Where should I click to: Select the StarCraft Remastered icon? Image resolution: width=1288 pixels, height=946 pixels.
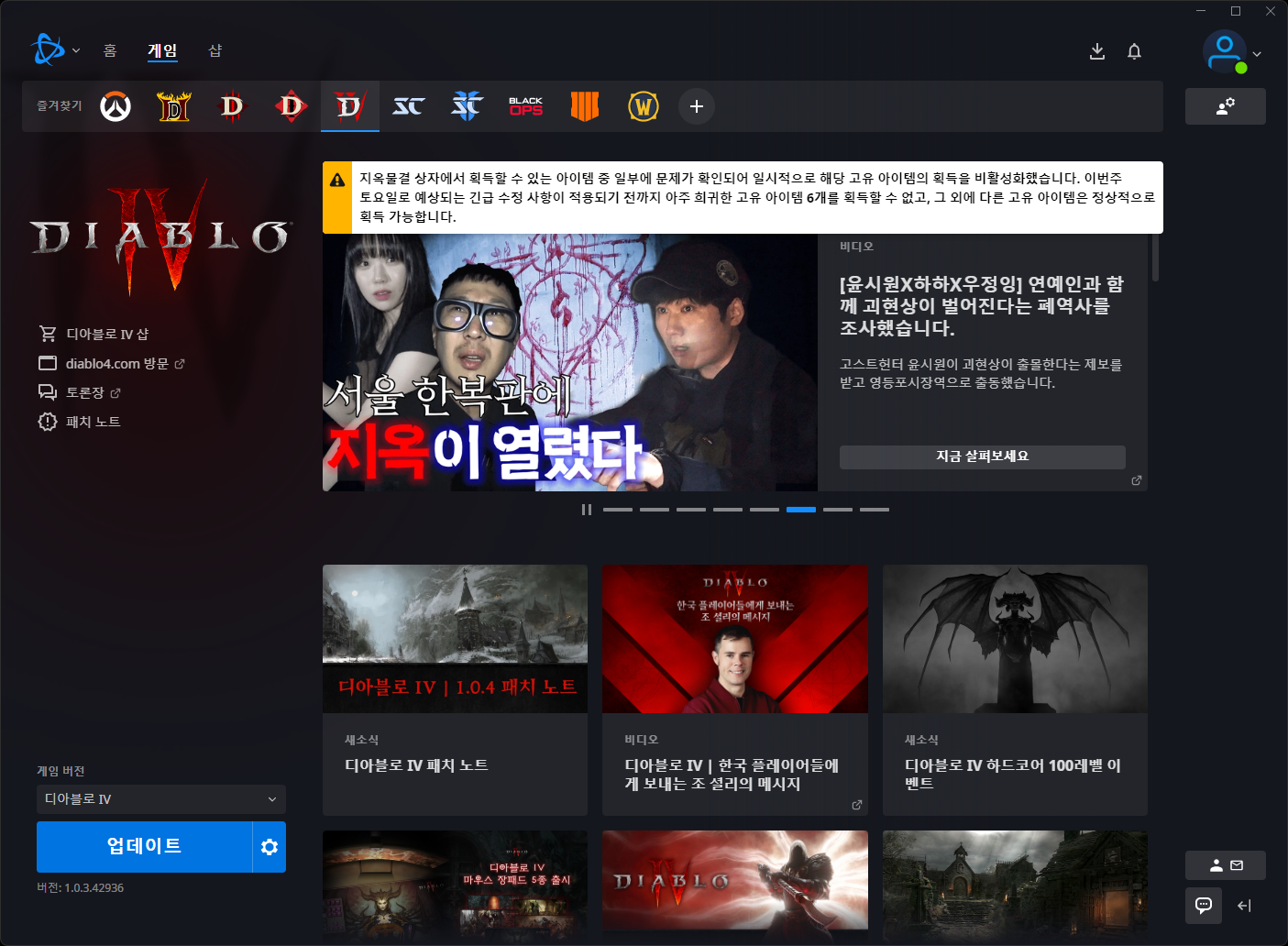[x=409, y=106]
